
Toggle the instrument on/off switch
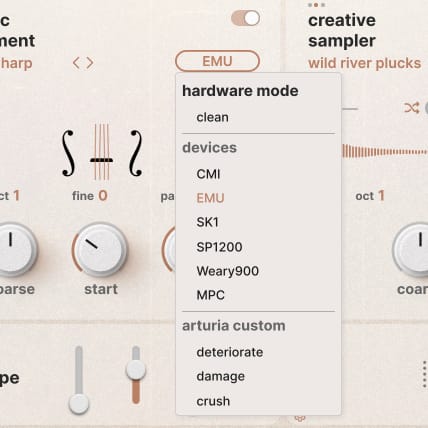point(246,18)
